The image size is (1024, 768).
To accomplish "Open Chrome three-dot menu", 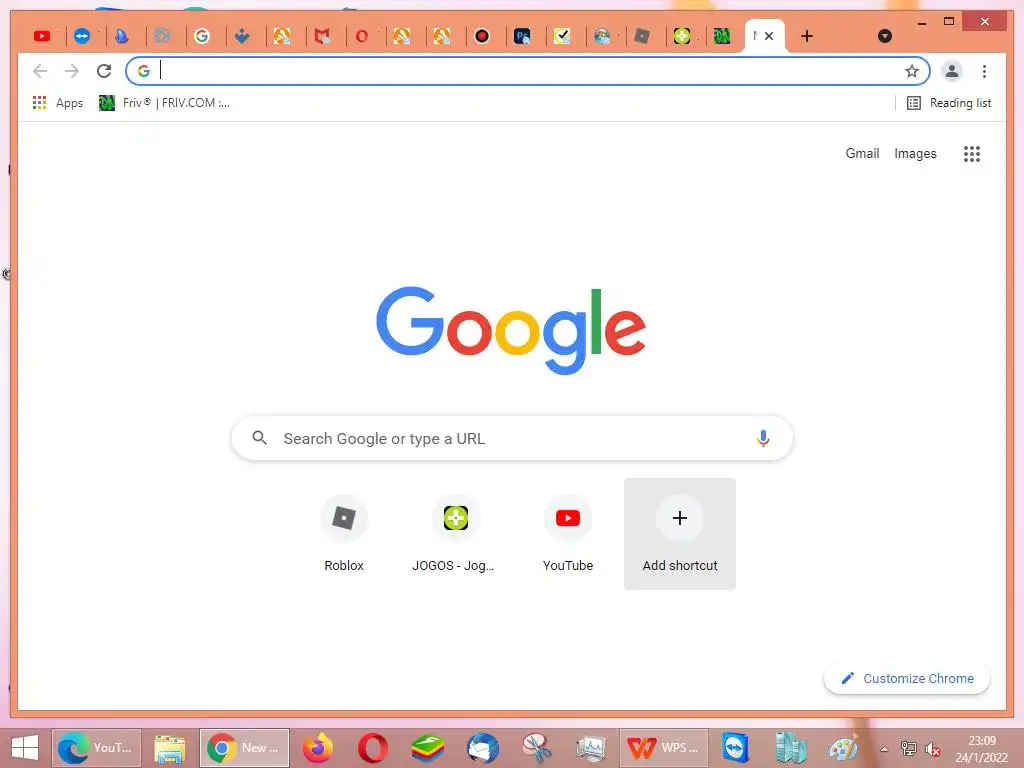I will 984,71.
